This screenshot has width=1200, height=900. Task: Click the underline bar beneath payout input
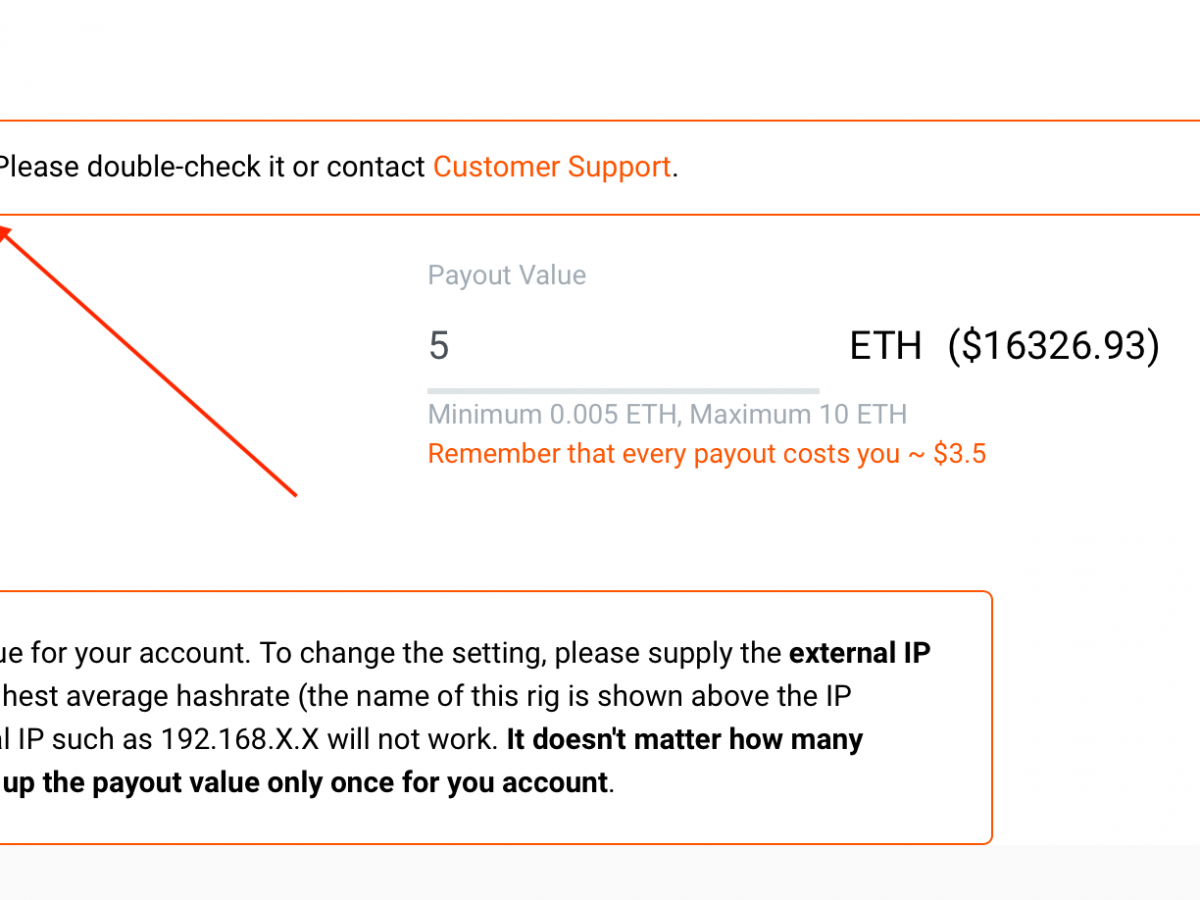pyautogui.click(x=622, y=388)
